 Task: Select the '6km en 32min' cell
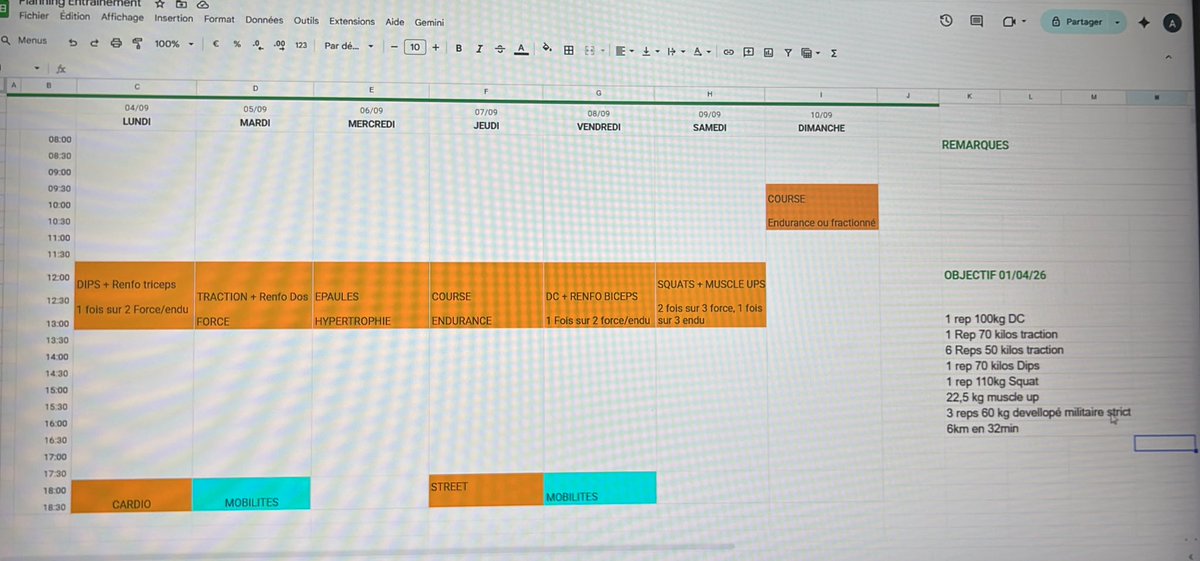pyautogui.click(x=982, y=428)
